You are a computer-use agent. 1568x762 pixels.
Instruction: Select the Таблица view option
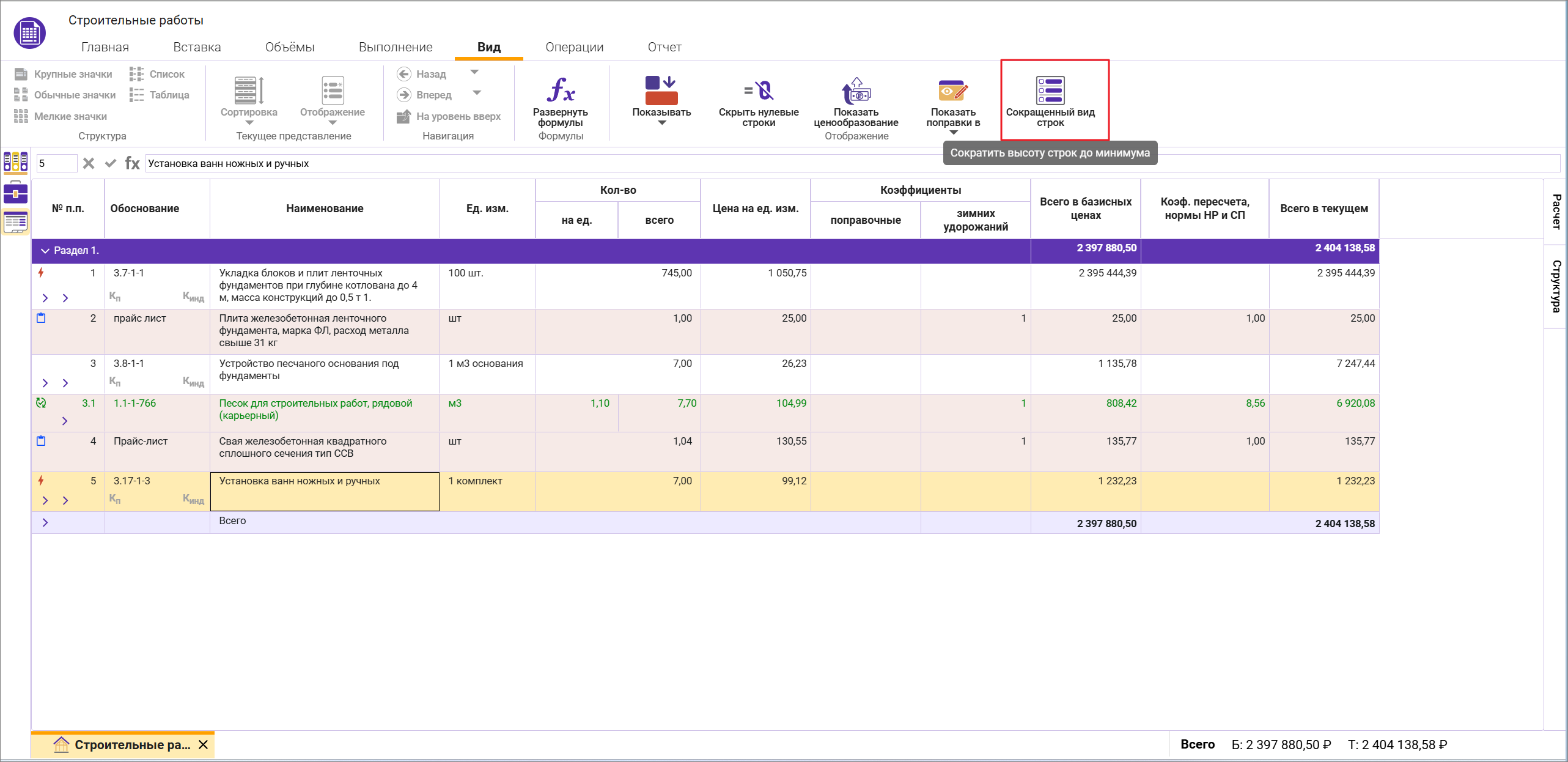point(160,95)
